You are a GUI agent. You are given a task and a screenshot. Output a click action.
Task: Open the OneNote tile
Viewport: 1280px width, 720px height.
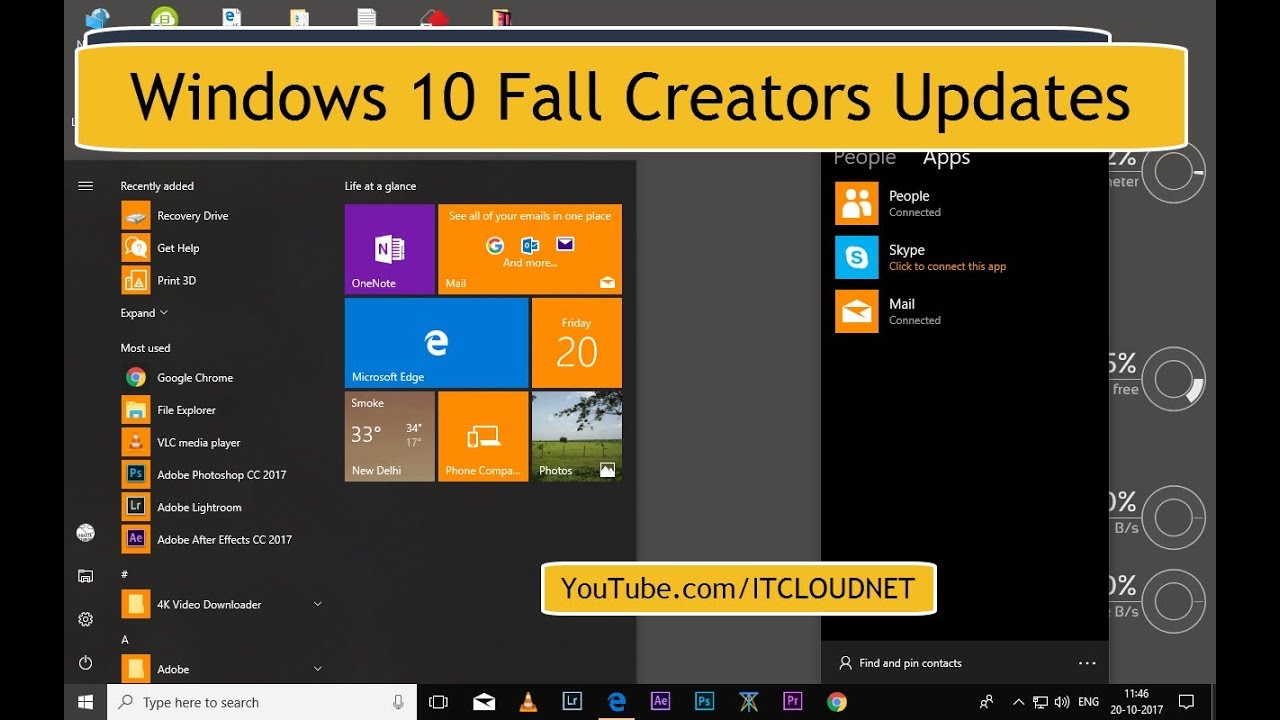click(390, 249)
